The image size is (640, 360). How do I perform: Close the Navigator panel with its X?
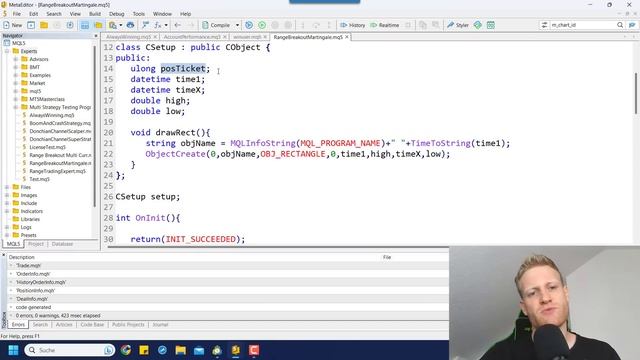(96, 36)
